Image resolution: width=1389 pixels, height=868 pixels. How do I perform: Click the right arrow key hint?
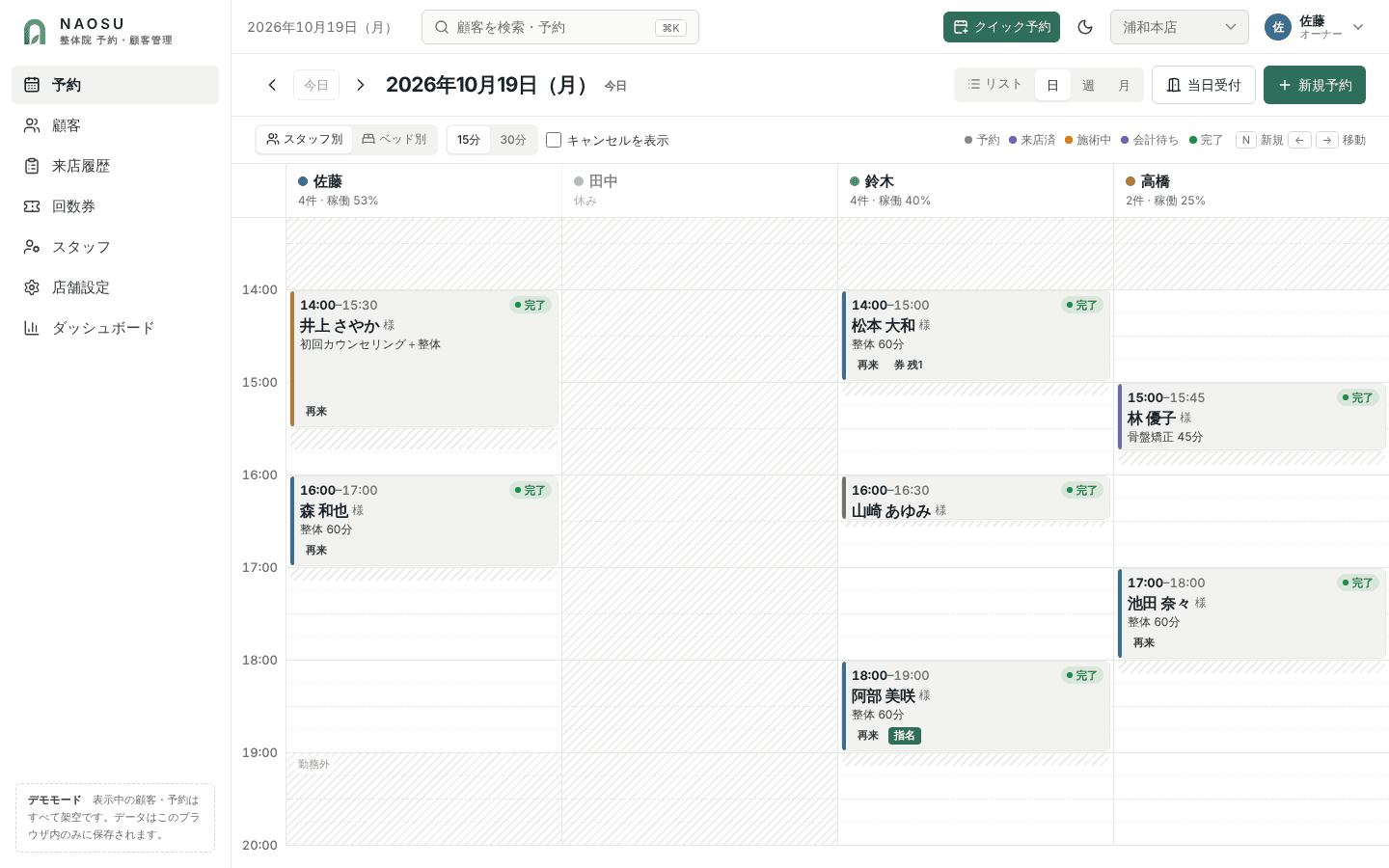tap(1327, 140)
